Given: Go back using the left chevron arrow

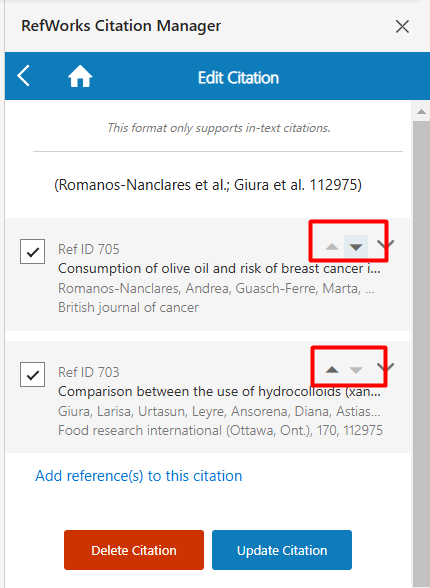Looking at the screenshot, I should [23, 76].
